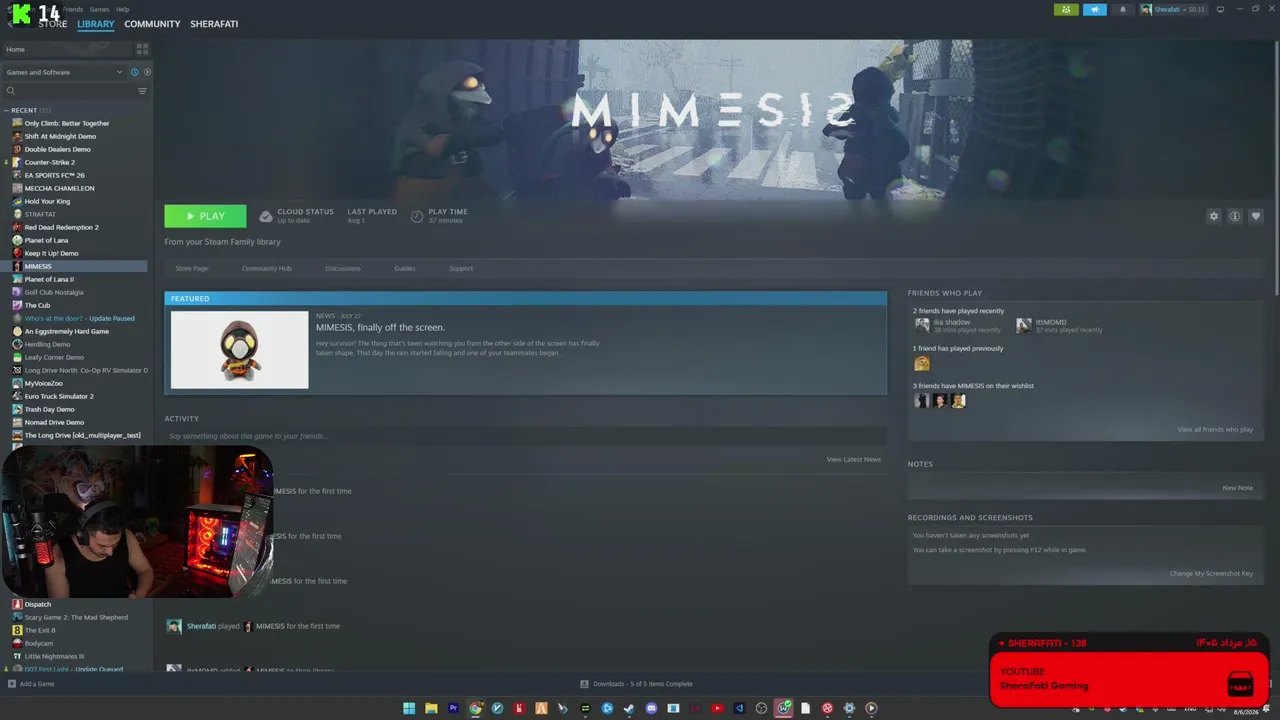Click View Latest News
This screenshot has width=1280, height=720.
(853, 459)
